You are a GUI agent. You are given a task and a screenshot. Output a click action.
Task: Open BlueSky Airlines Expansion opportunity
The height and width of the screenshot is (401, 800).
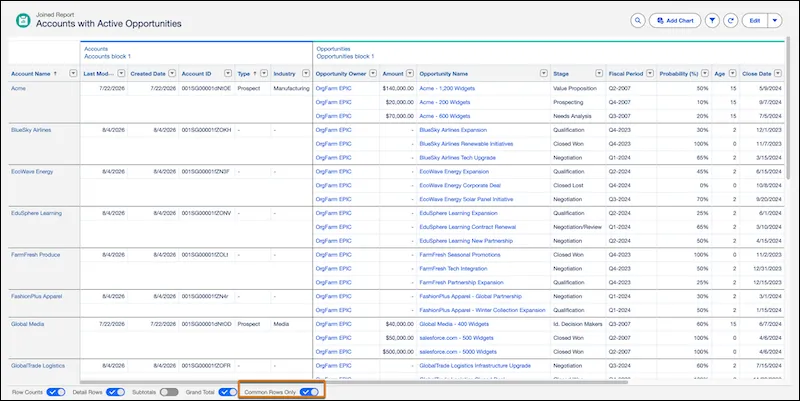coord(453,130)
